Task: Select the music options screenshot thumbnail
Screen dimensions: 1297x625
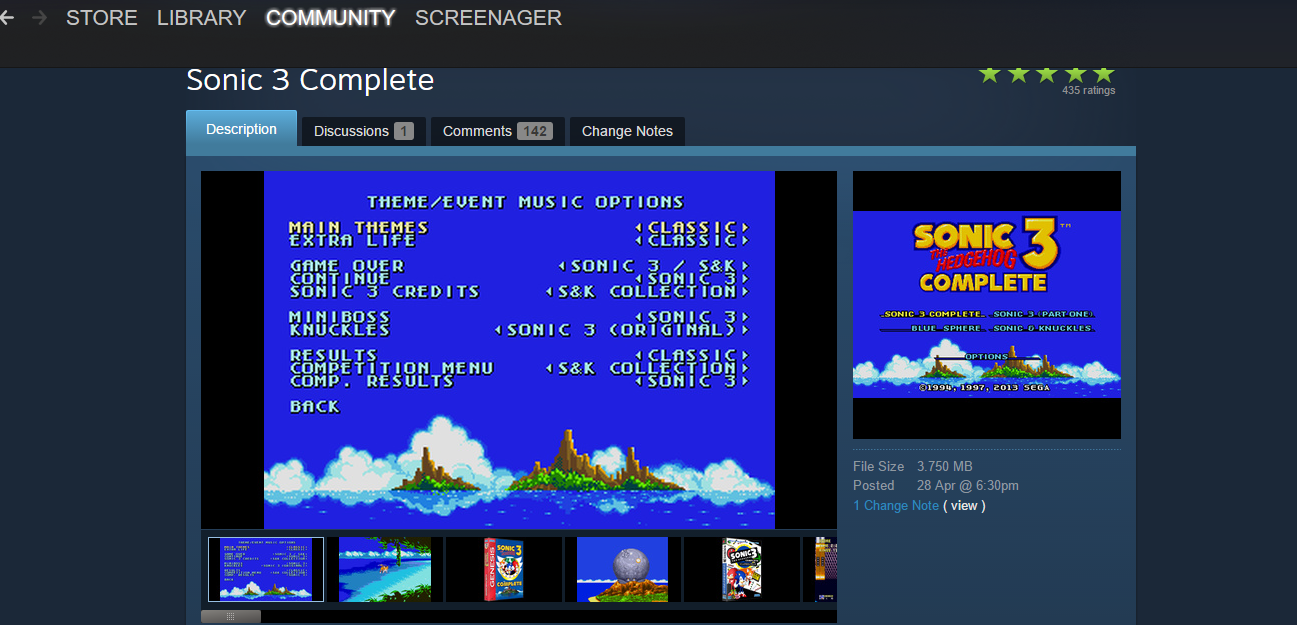Action: 266,569
